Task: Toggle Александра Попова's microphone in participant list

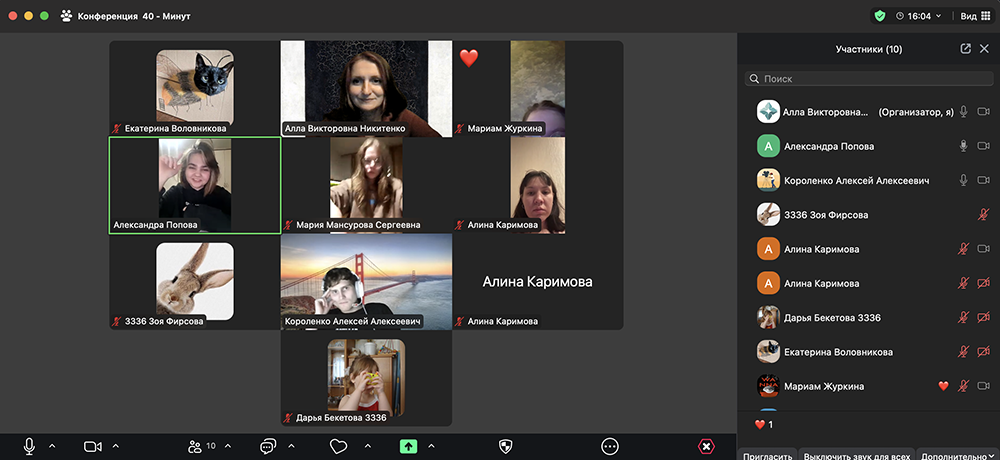Action: 964,146
